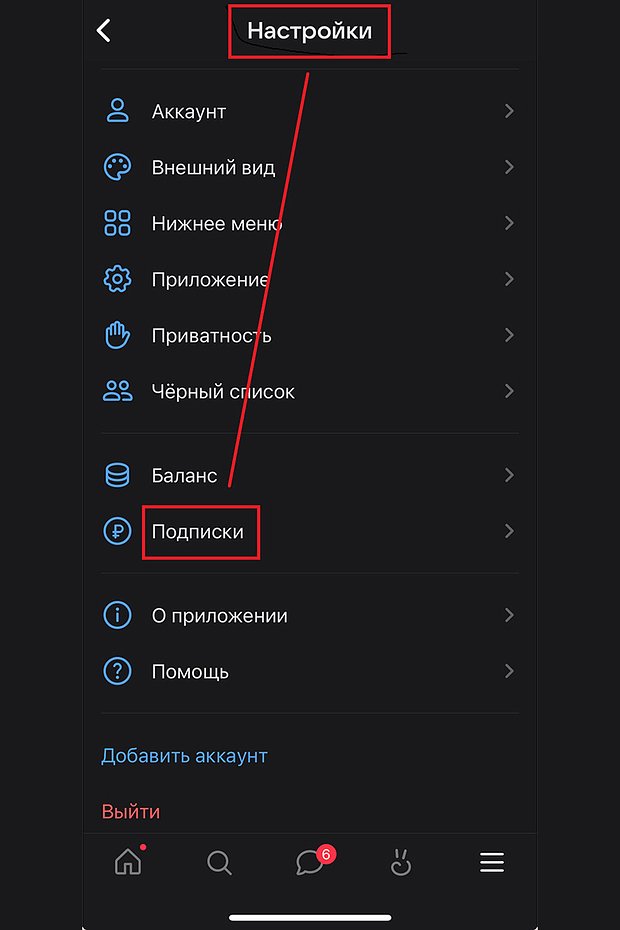Screen dimensions: 620x930
Task: Tap the Приложение gear icon
Action: (x=117, y=279)
